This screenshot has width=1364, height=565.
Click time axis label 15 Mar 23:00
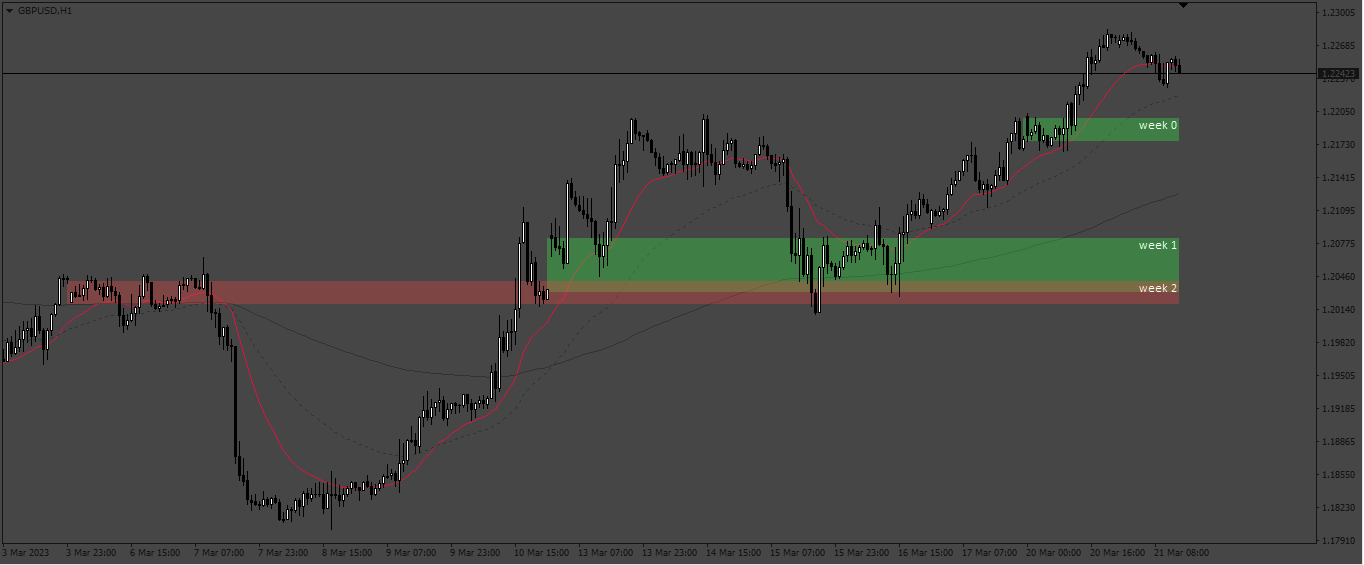click(x=861, y=551)
